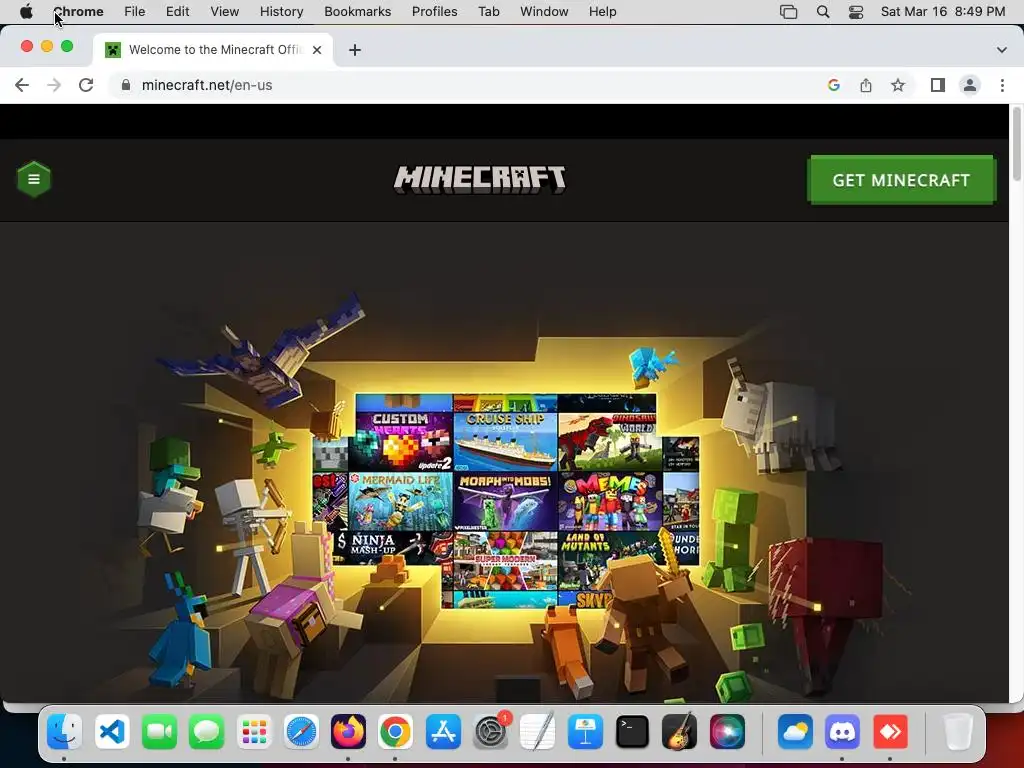Click the Cruise Ship thumbnail

click(x=505, y=441)
